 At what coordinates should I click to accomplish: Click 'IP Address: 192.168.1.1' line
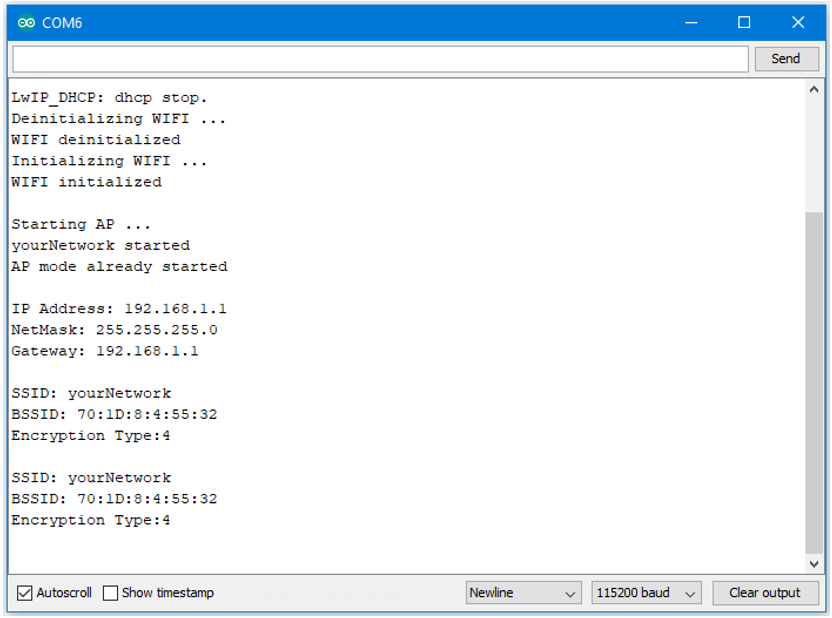[119, 309]
